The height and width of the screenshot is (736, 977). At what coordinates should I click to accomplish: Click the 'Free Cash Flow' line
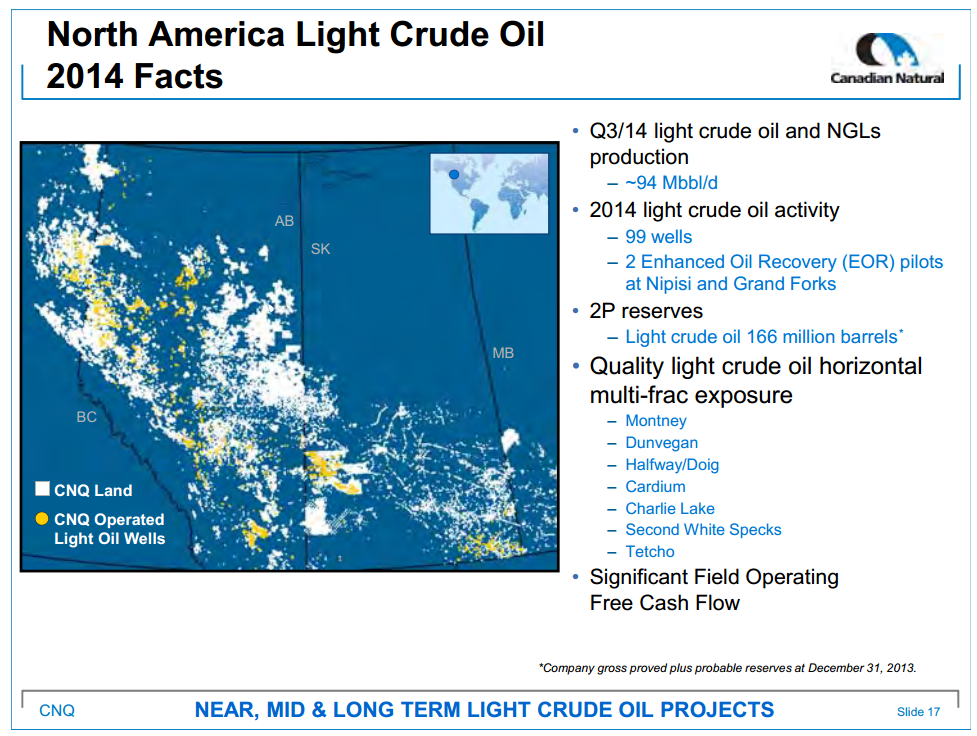665,603
